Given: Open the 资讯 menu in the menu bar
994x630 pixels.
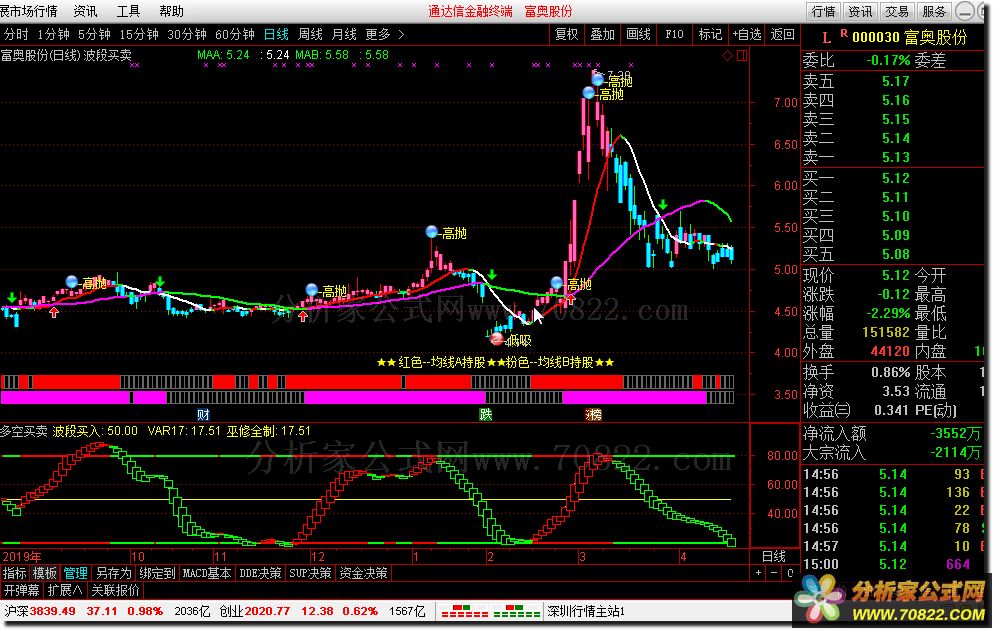Looking at the screenshot, I should [86, 11].
